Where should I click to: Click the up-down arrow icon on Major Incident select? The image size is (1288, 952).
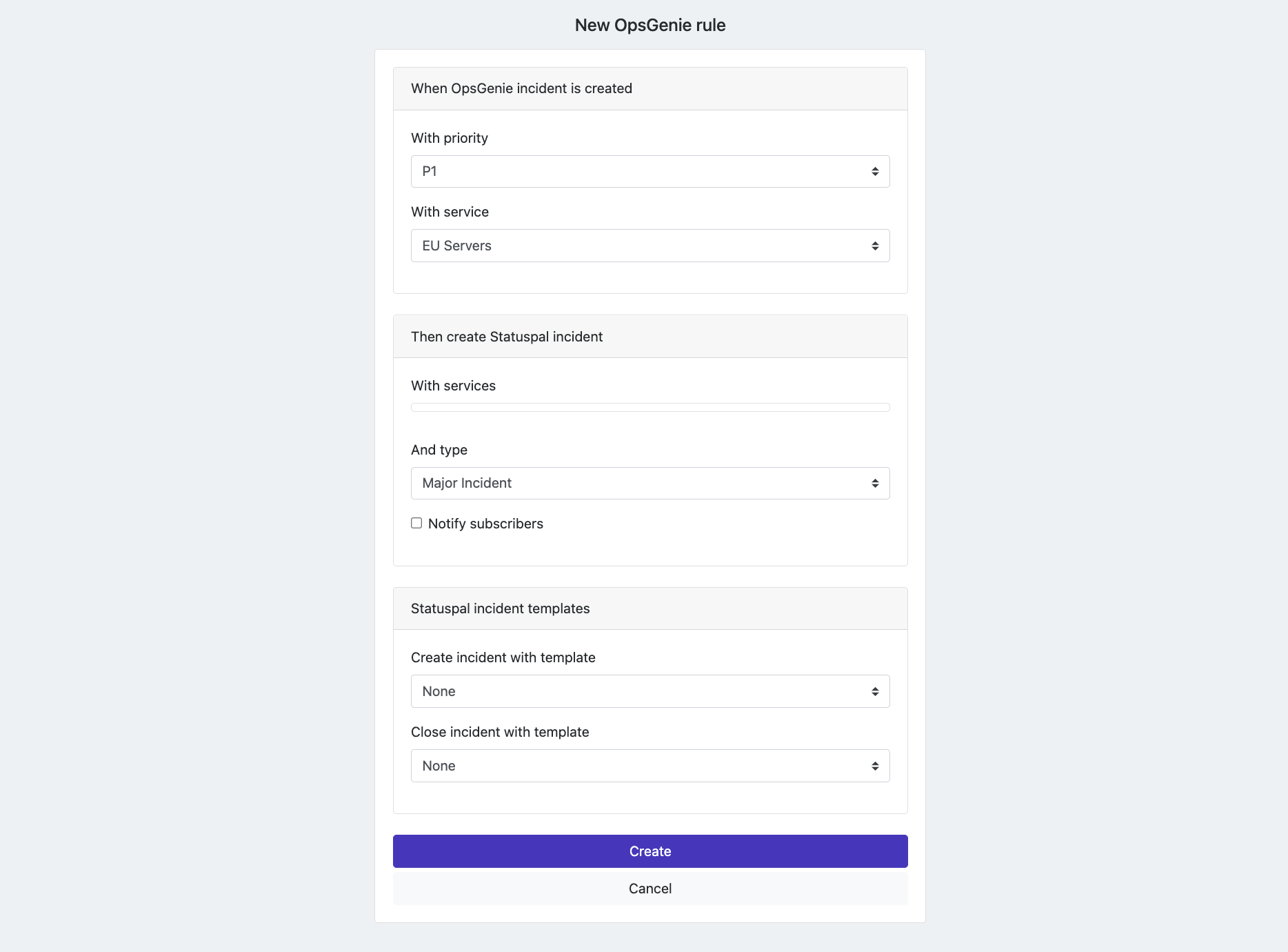[875, 483]
